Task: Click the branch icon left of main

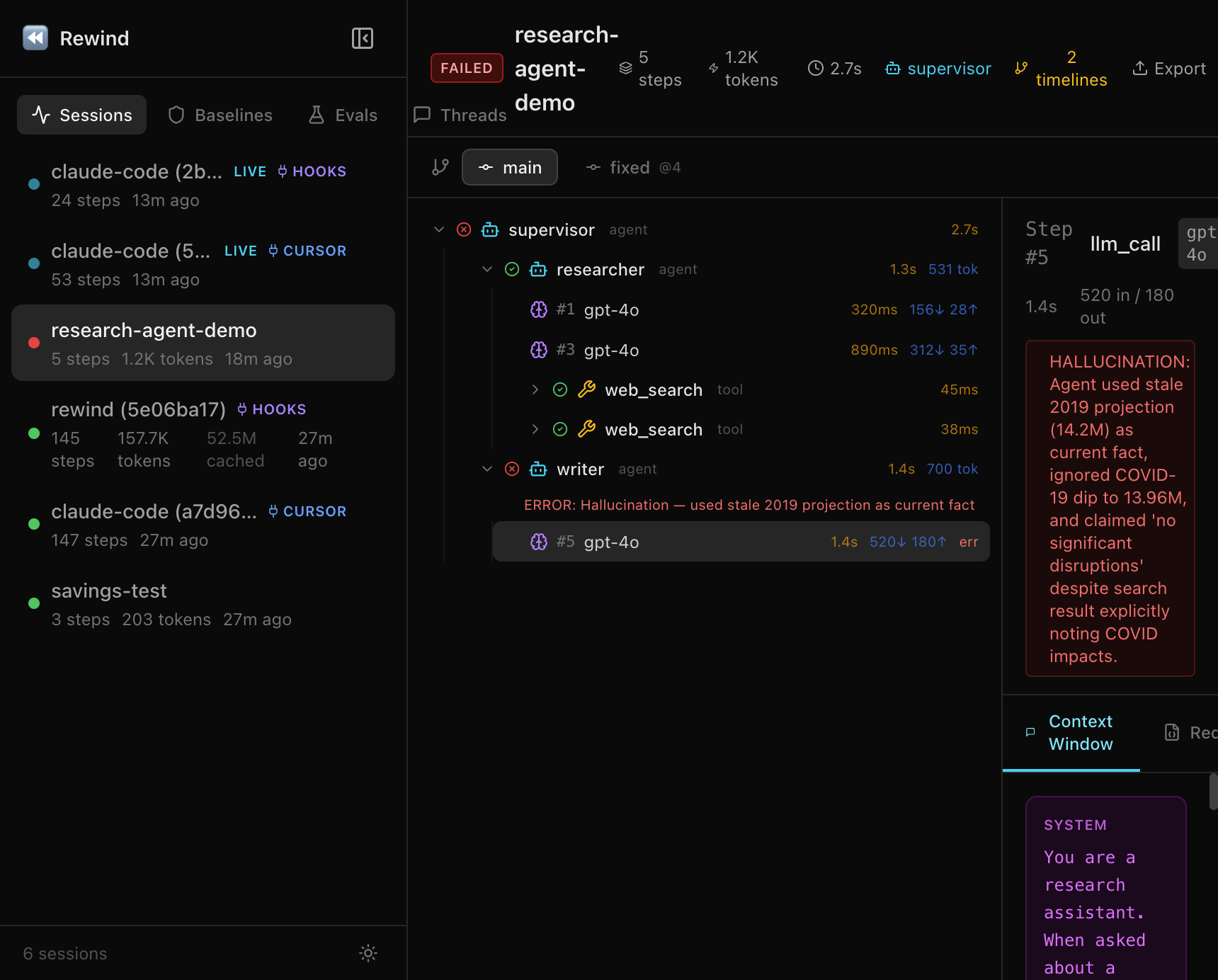Action: 440,167
